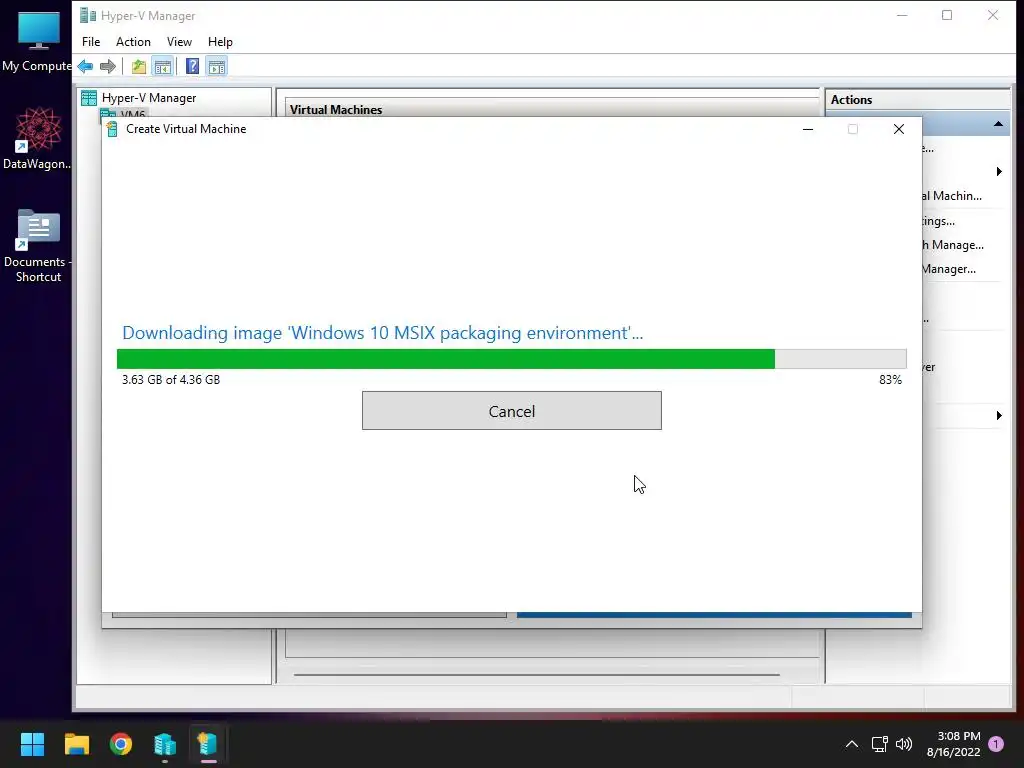Click the 'tings...' action item

[x=938, y=221]
